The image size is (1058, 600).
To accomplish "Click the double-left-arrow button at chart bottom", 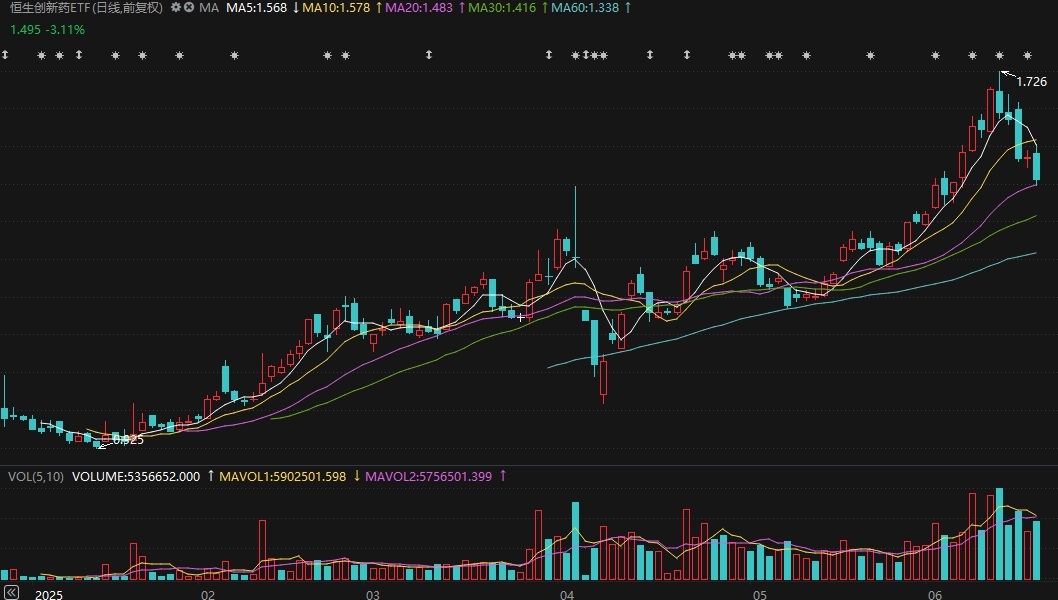I will coord(11,593).
